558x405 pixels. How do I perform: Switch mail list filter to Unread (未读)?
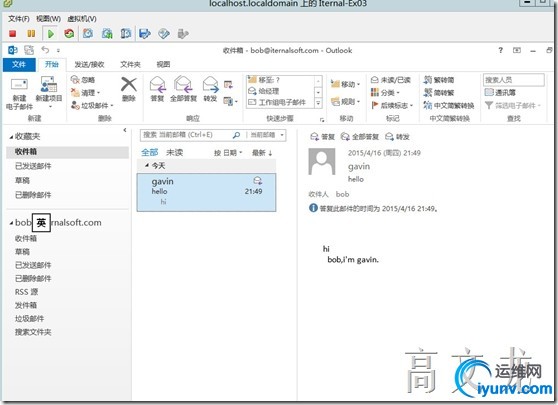(x=174, y=153)
